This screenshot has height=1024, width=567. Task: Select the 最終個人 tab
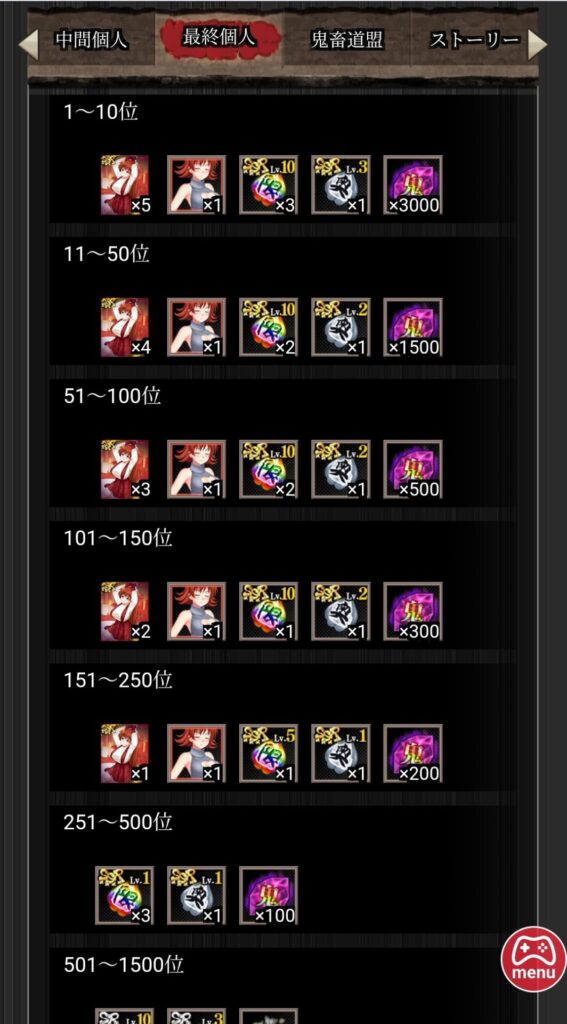coord(219,38)
